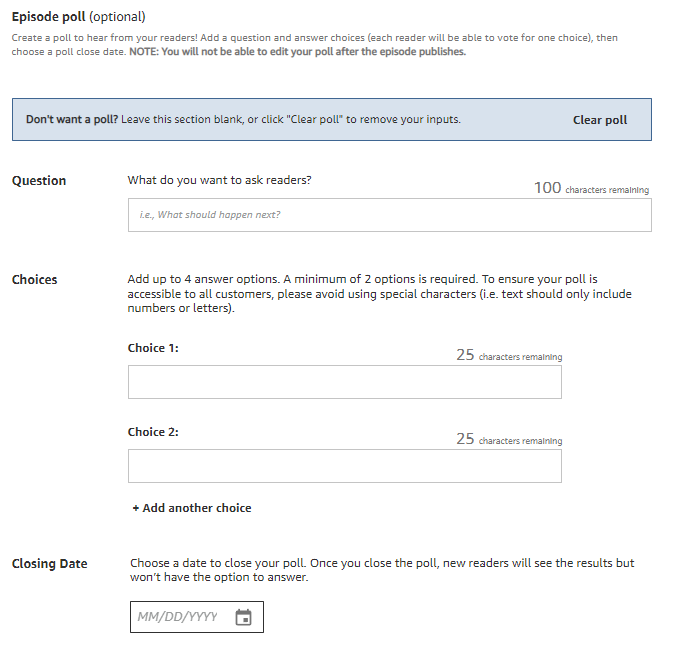Click the "Choice 1:" field label

pos(153,348)
